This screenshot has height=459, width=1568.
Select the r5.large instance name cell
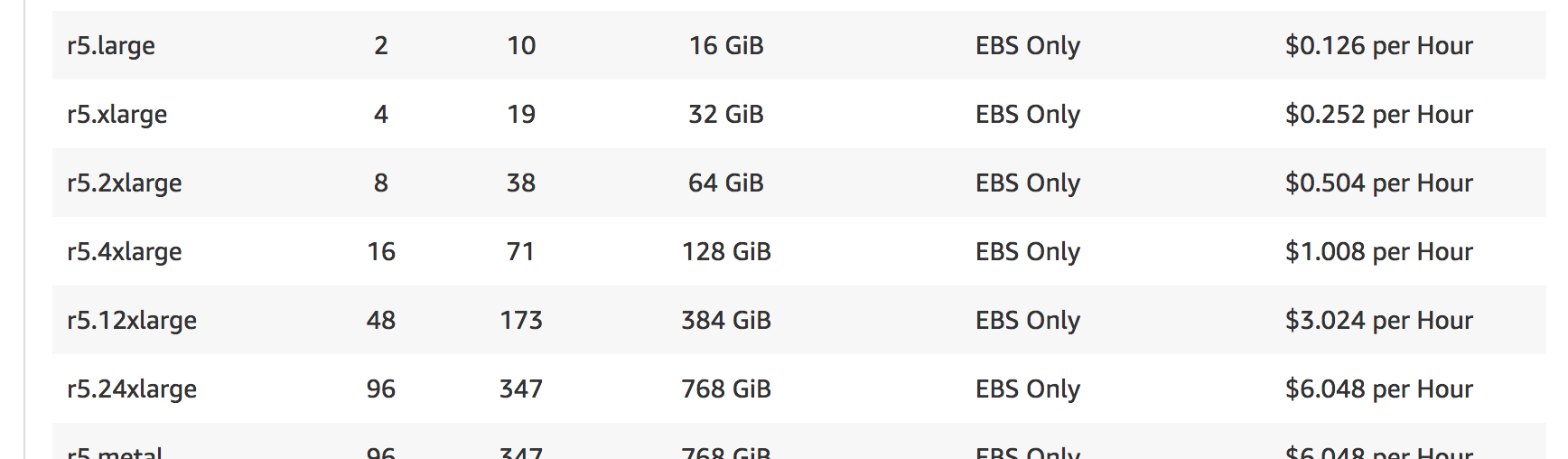[x=111, y=45]
